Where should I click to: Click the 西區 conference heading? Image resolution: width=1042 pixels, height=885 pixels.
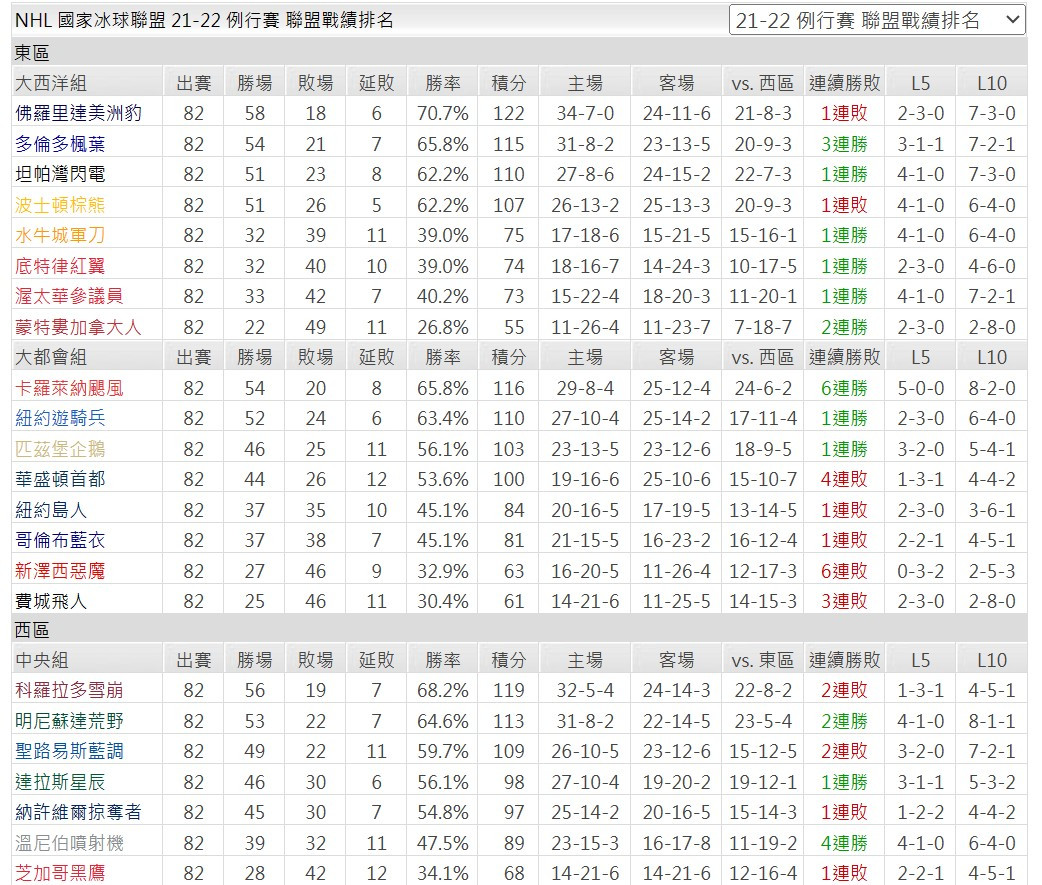pos(33,630)
